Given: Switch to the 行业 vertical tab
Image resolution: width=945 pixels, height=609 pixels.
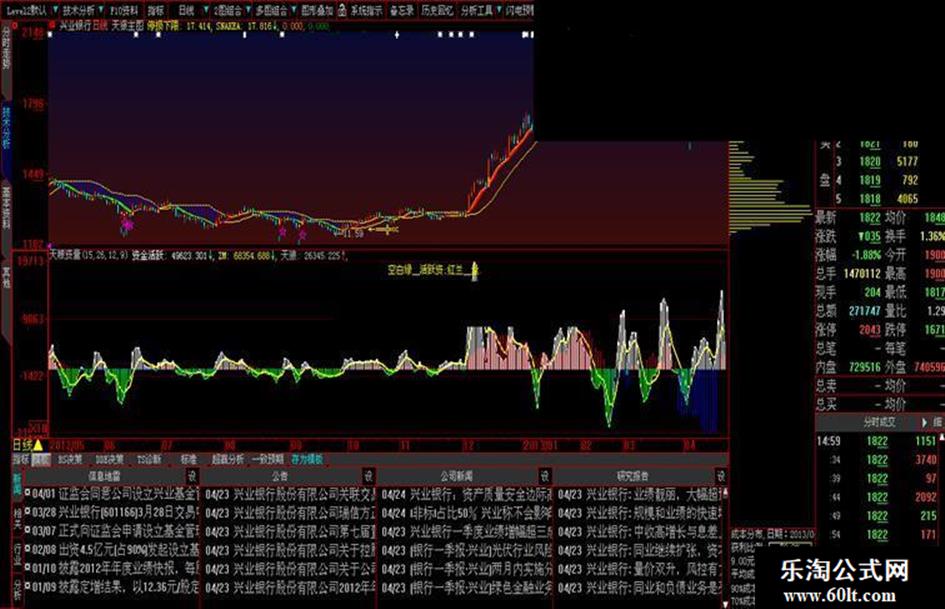Looking at the screenshot, I should point(17,554).
